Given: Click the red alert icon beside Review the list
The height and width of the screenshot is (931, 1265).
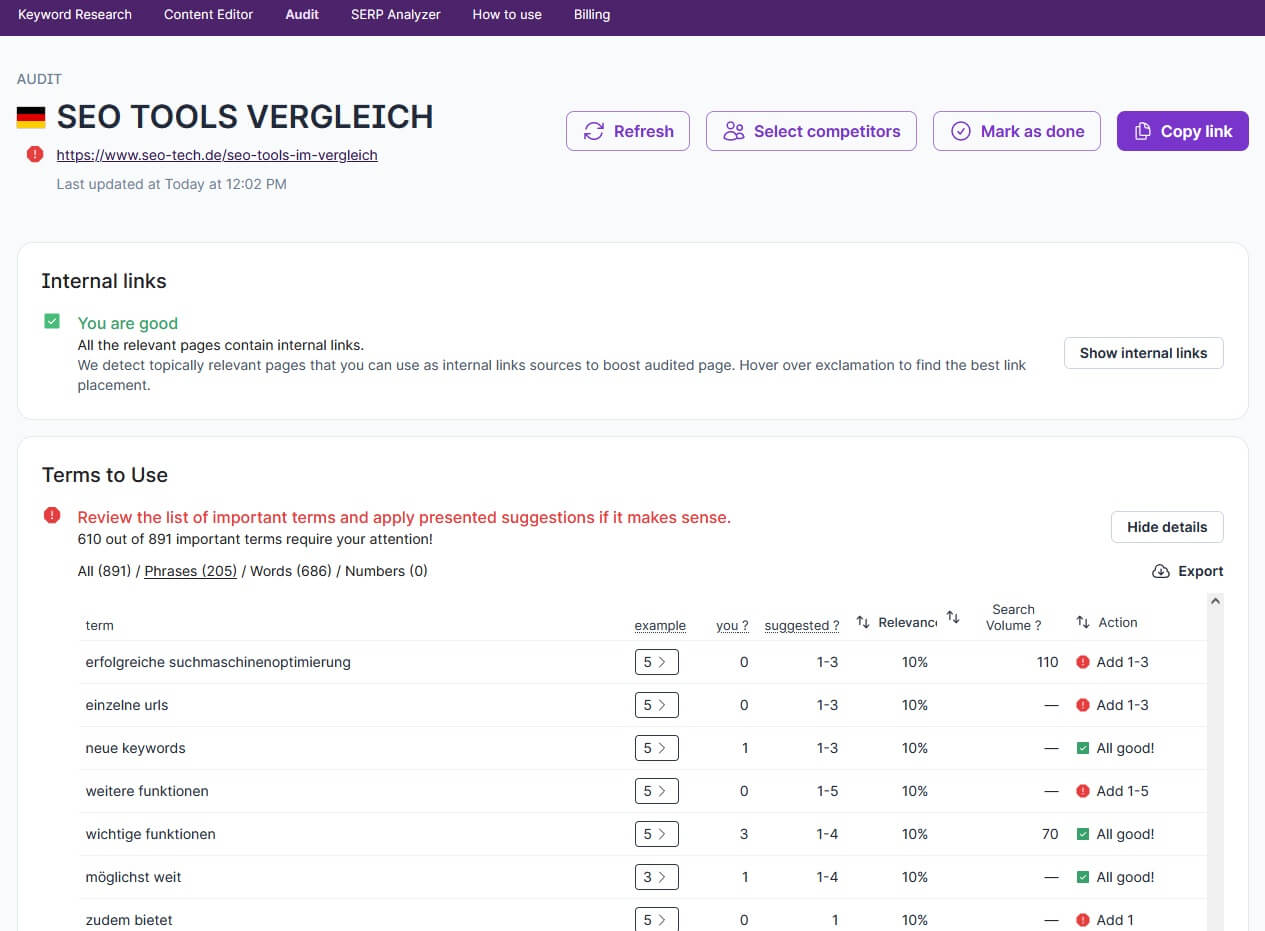Looking at the screenshot, I should tap(51, 514).
